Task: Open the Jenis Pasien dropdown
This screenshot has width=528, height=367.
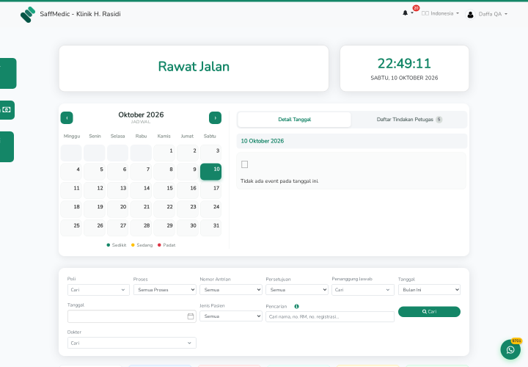Action: pos(231,316)
